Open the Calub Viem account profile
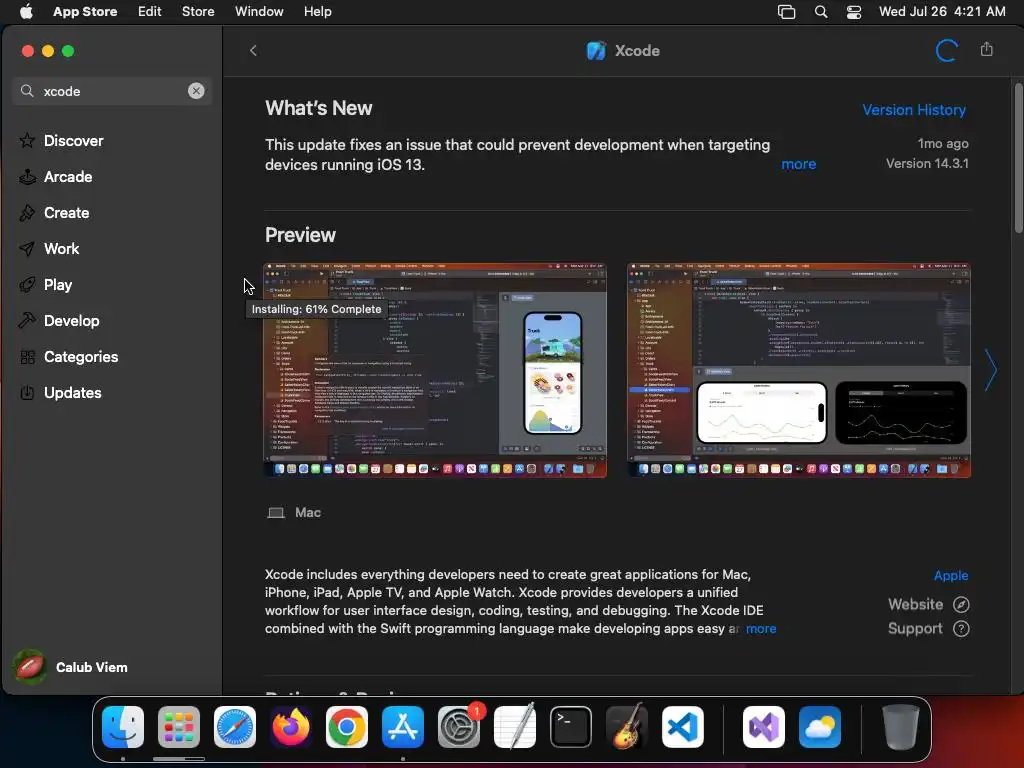Screen dimensions: 1024x768 click(71, 667)
